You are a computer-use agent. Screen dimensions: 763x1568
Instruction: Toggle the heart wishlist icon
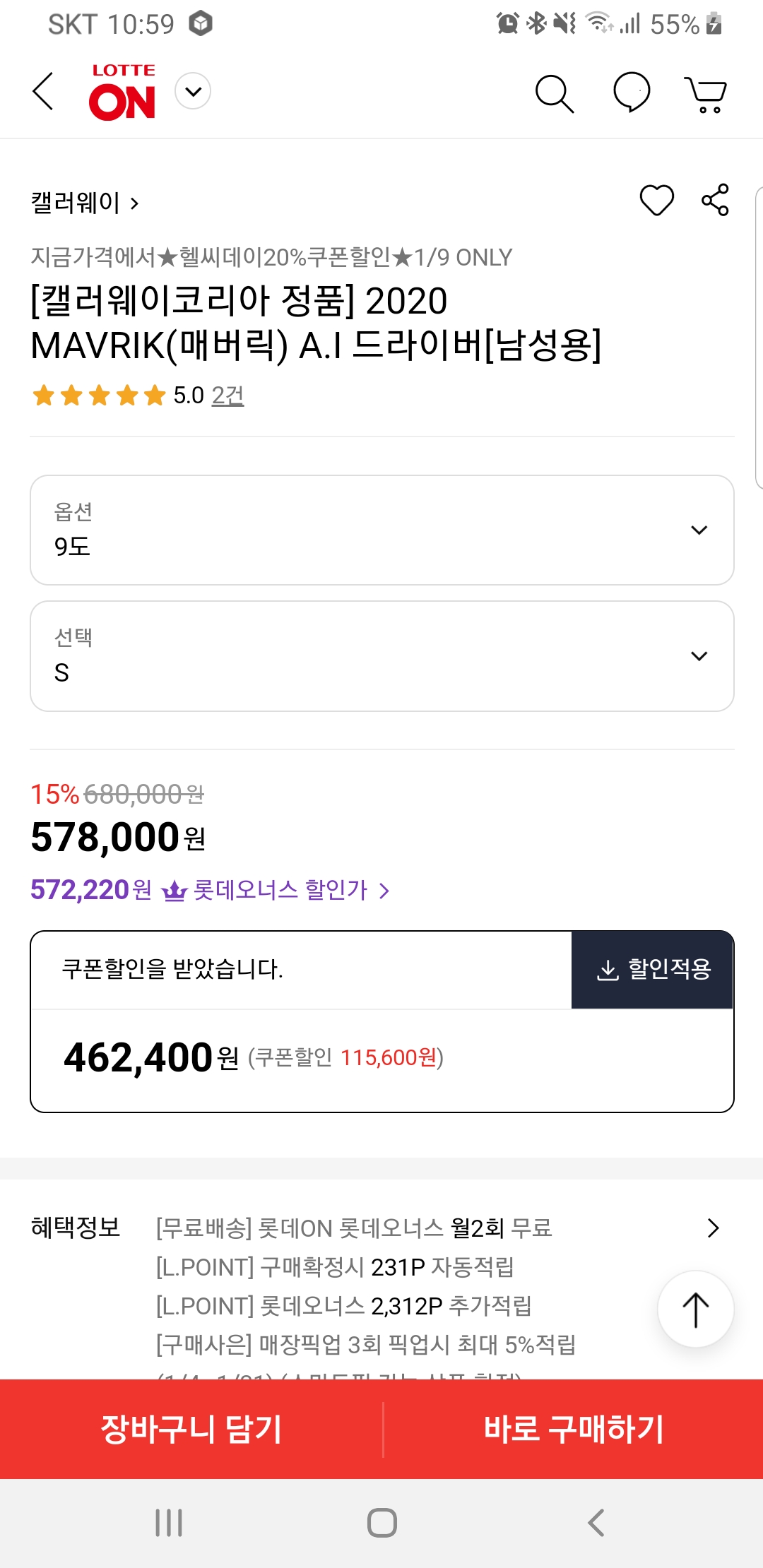pyautogui.click(x=656, y=200)
